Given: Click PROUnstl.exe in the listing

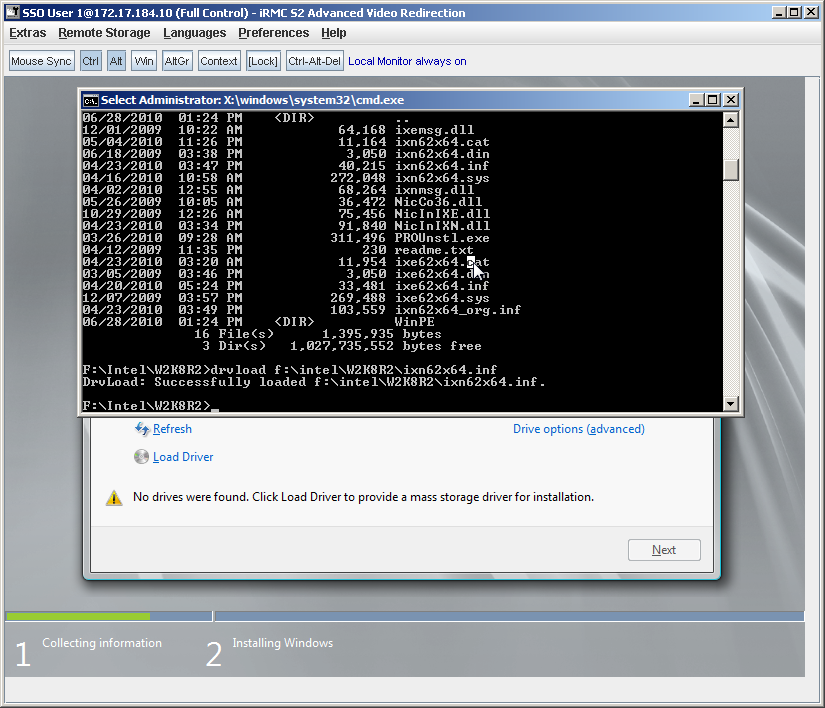Looking at the screenshot, I should [442, 238].
